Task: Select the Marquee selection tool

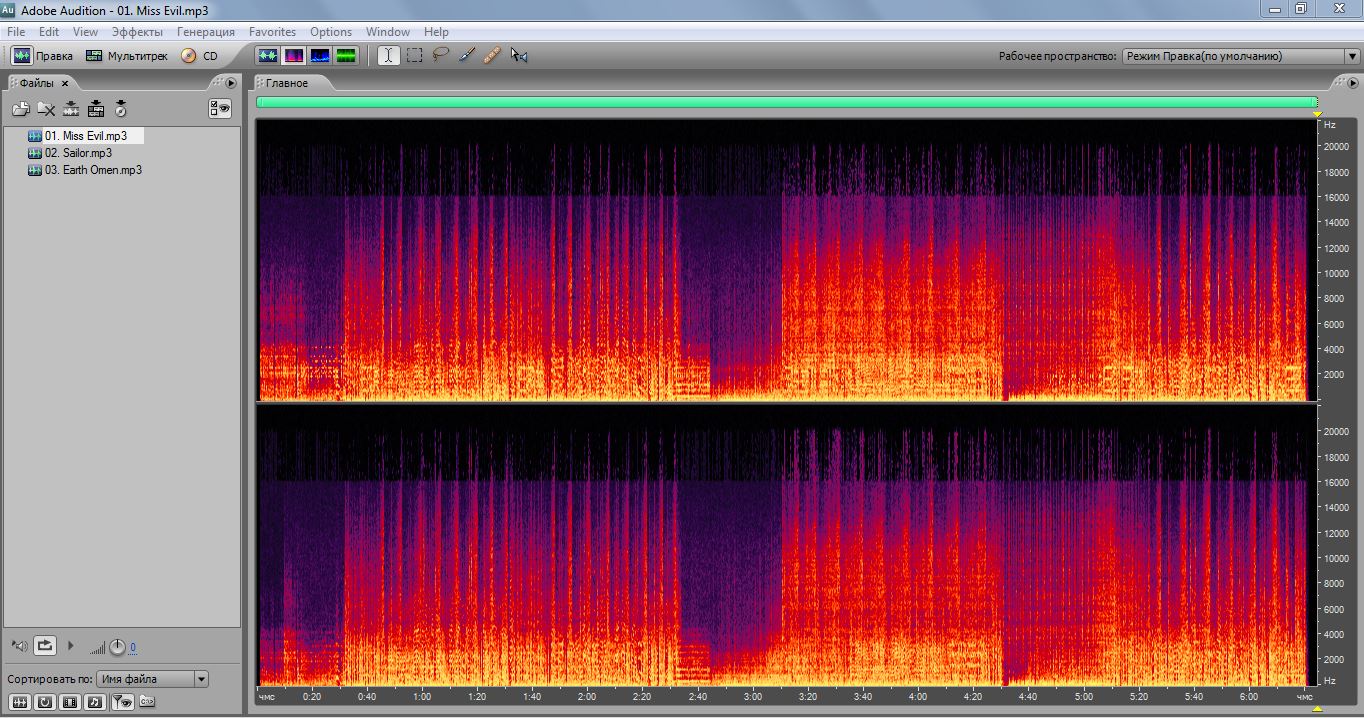Action: 414,56
